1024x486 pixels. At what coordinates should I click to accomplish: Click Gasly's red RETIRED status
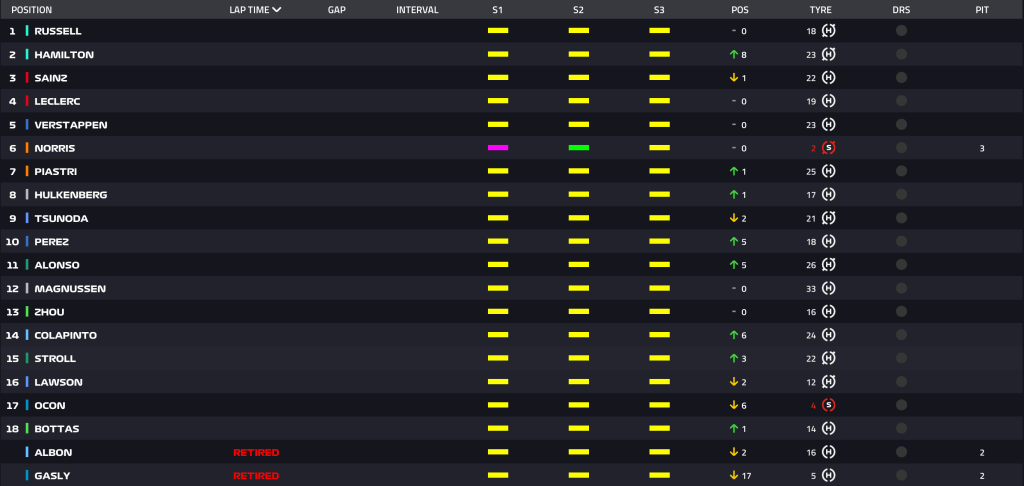[256, 476]
